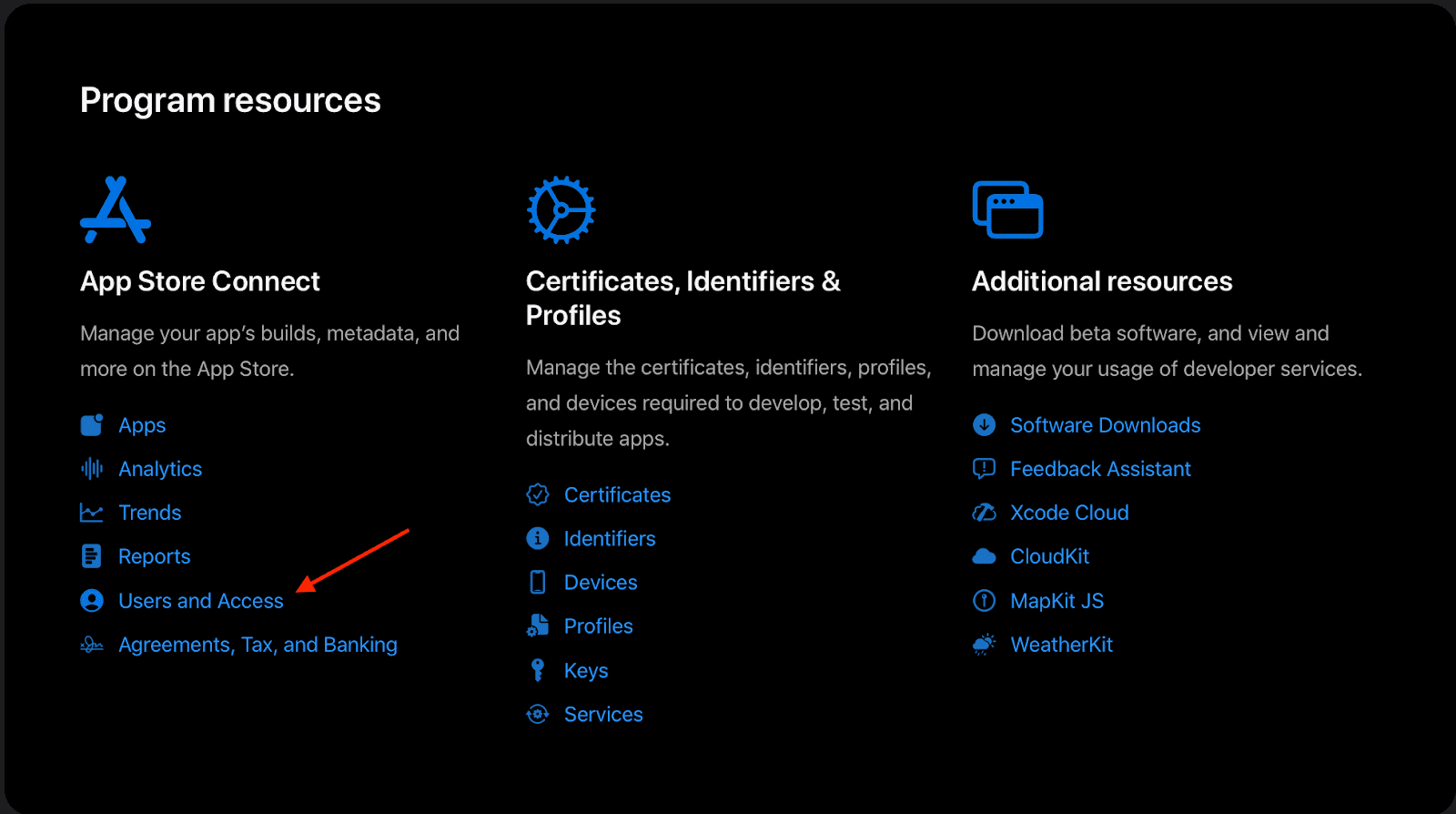Go to Trends
Image resolution: width=1456 pixels, height=814 pixels.
pos(150,513)
